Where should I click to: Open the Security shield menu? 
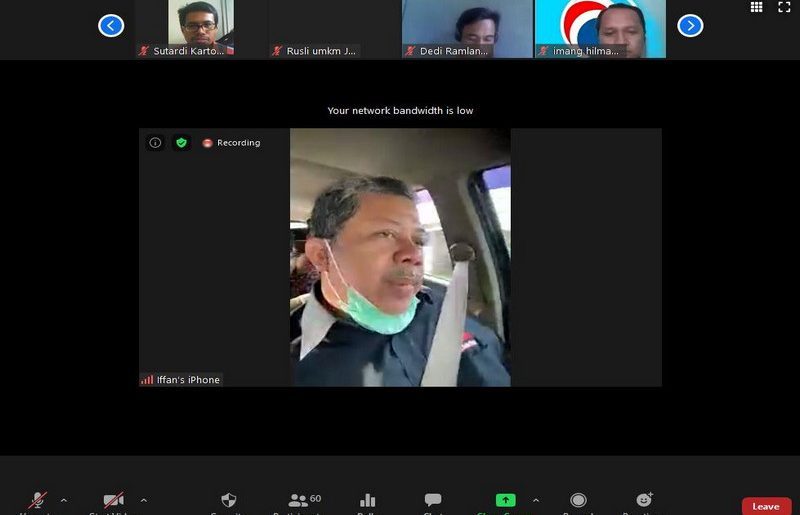tap(229, 500)
